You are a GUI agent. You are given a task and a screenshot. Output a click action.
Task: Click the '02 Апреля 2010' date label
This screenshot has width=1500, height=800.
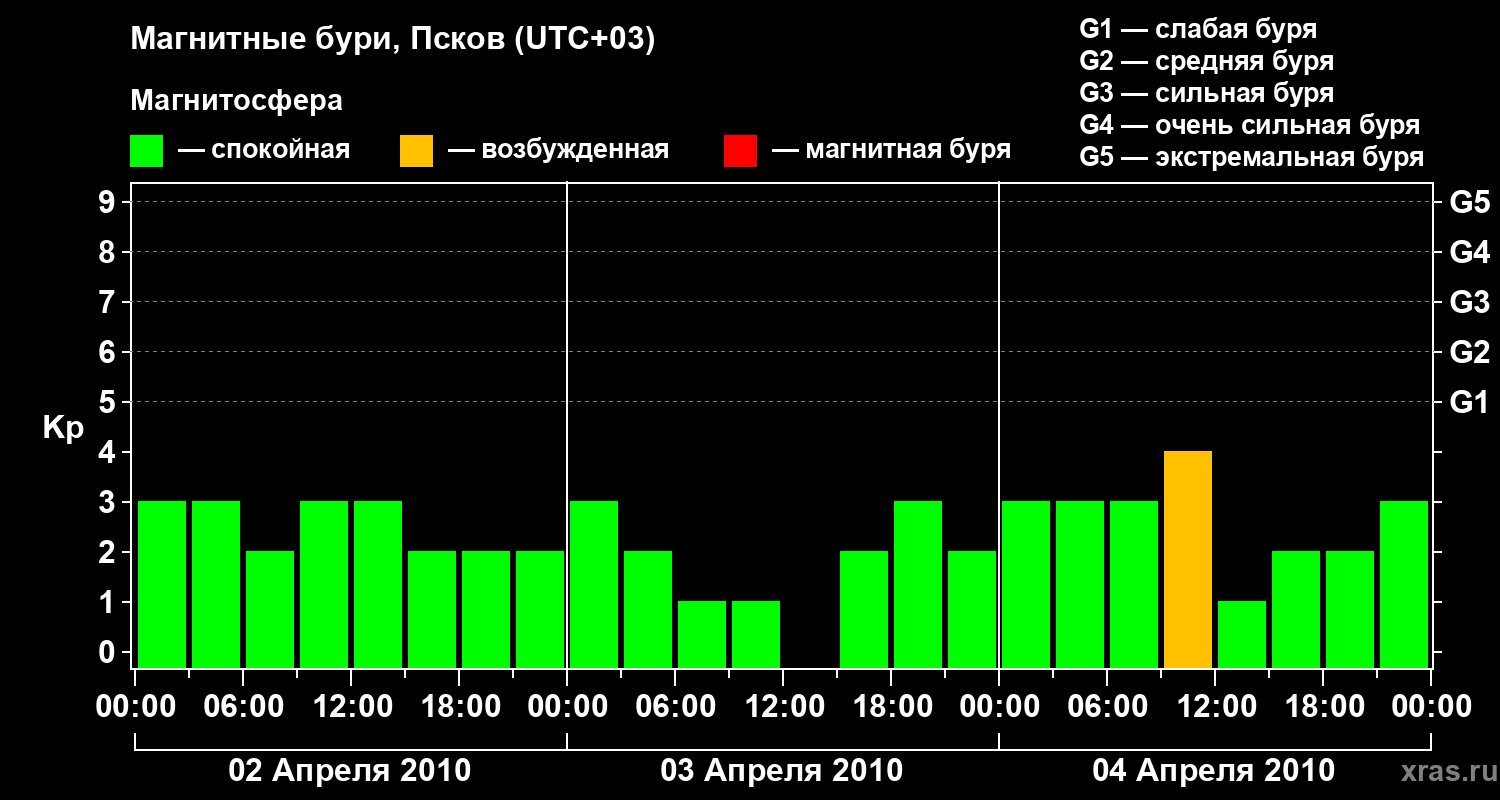[x=350, y=770]
